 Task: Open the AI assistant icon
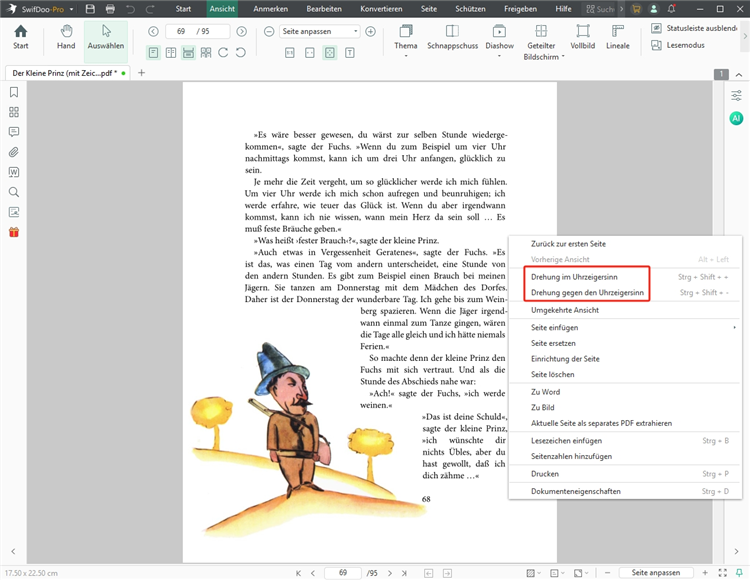736,118
